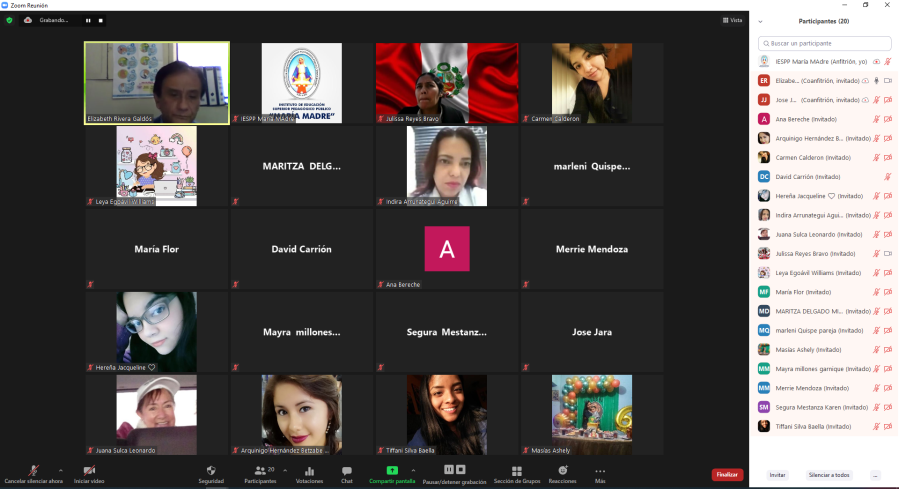This screenshot has height=489, width=899.
Task: Toggle the Participantes panel from toolbar
Action: 260,471
